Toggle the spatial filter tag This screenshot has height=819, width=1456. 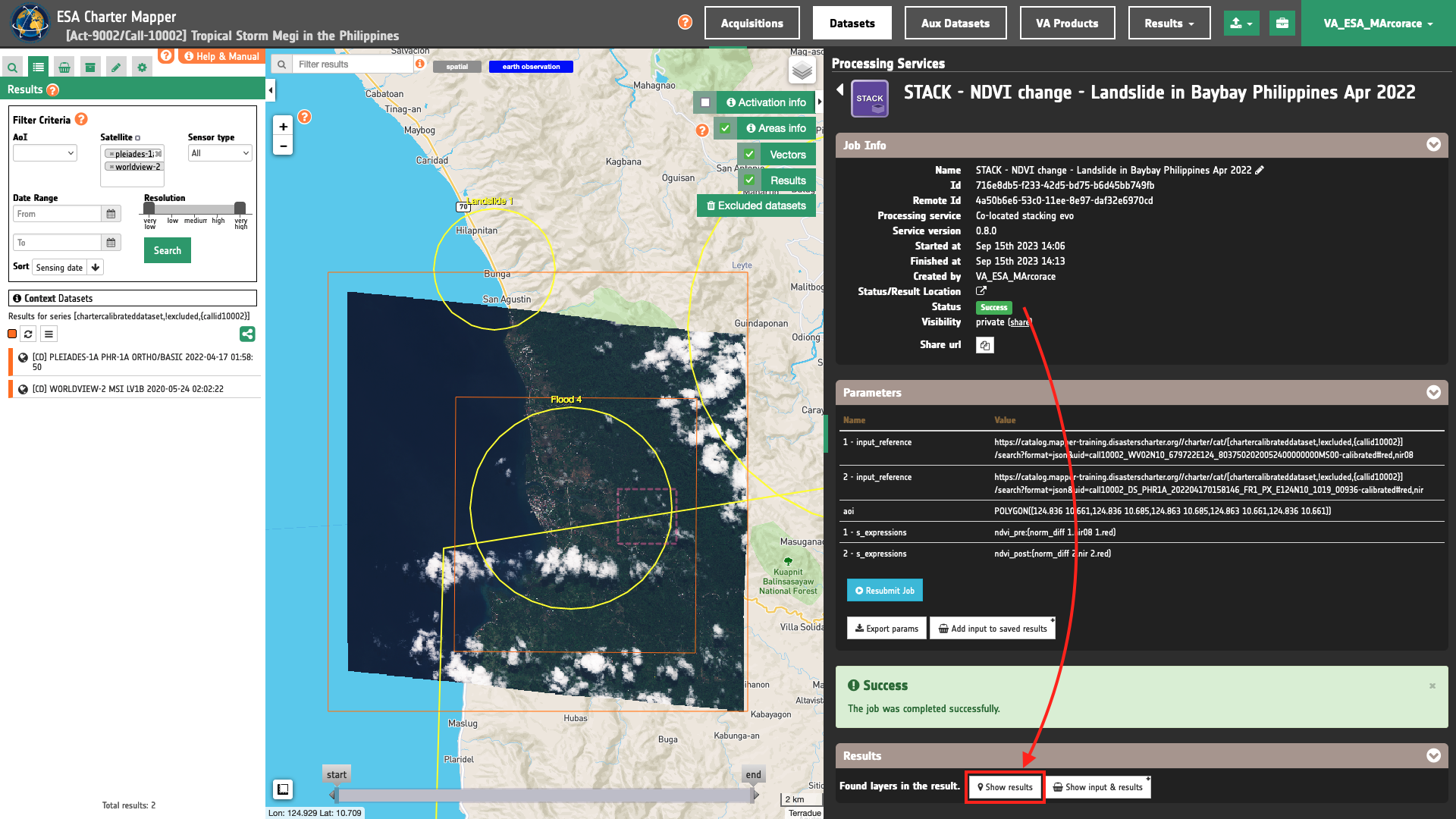457,67
